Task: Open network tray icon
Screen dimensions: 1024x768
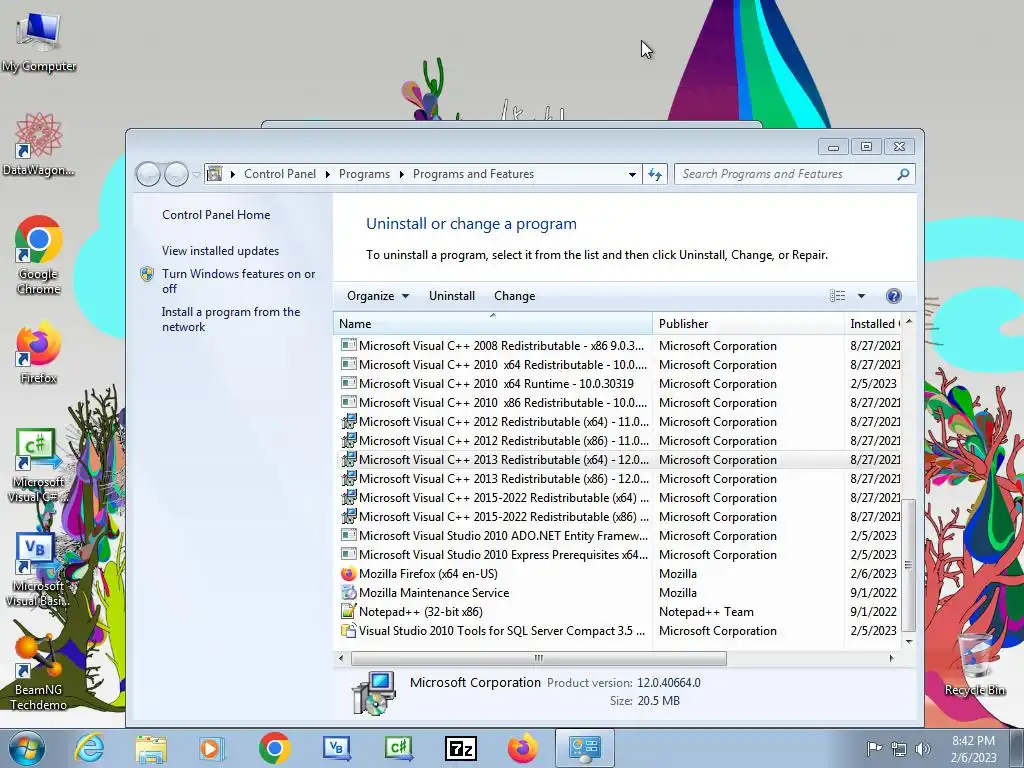Action: click(x=899, y=749)
